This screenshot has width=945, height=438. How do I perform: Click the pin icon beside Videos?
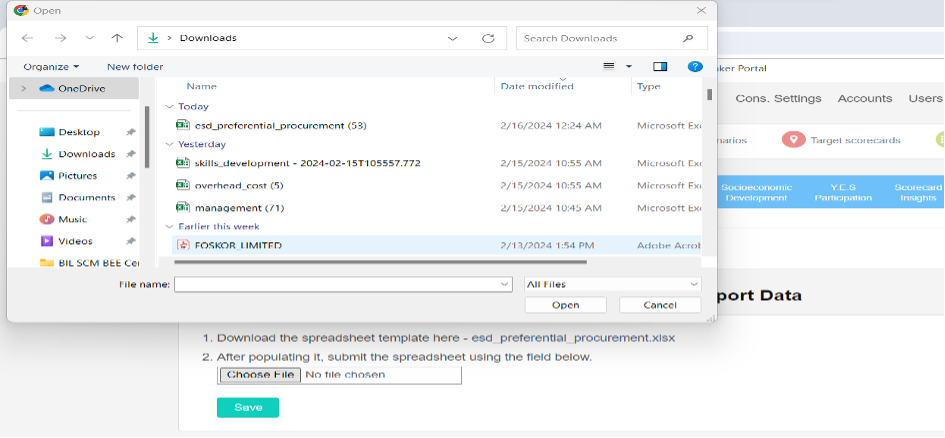[130, 241]
